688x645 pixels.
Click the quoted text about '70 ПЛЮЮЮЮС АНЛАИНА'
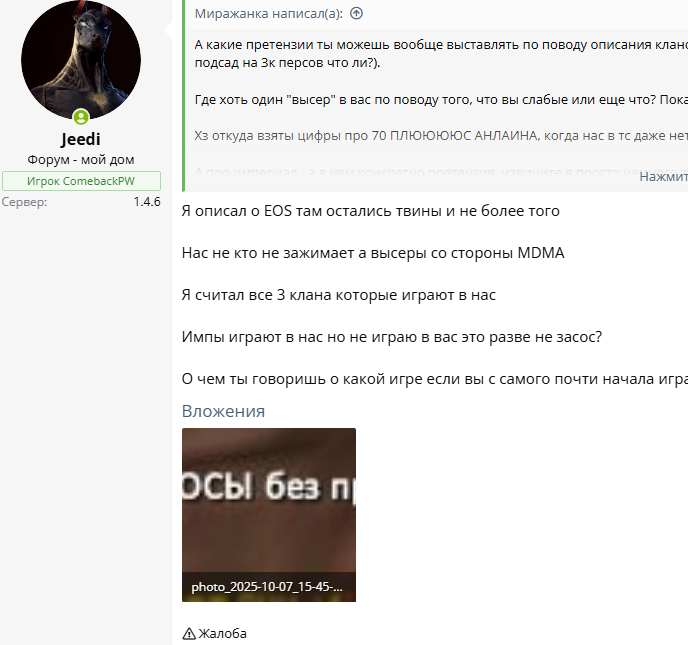[441, 136]
